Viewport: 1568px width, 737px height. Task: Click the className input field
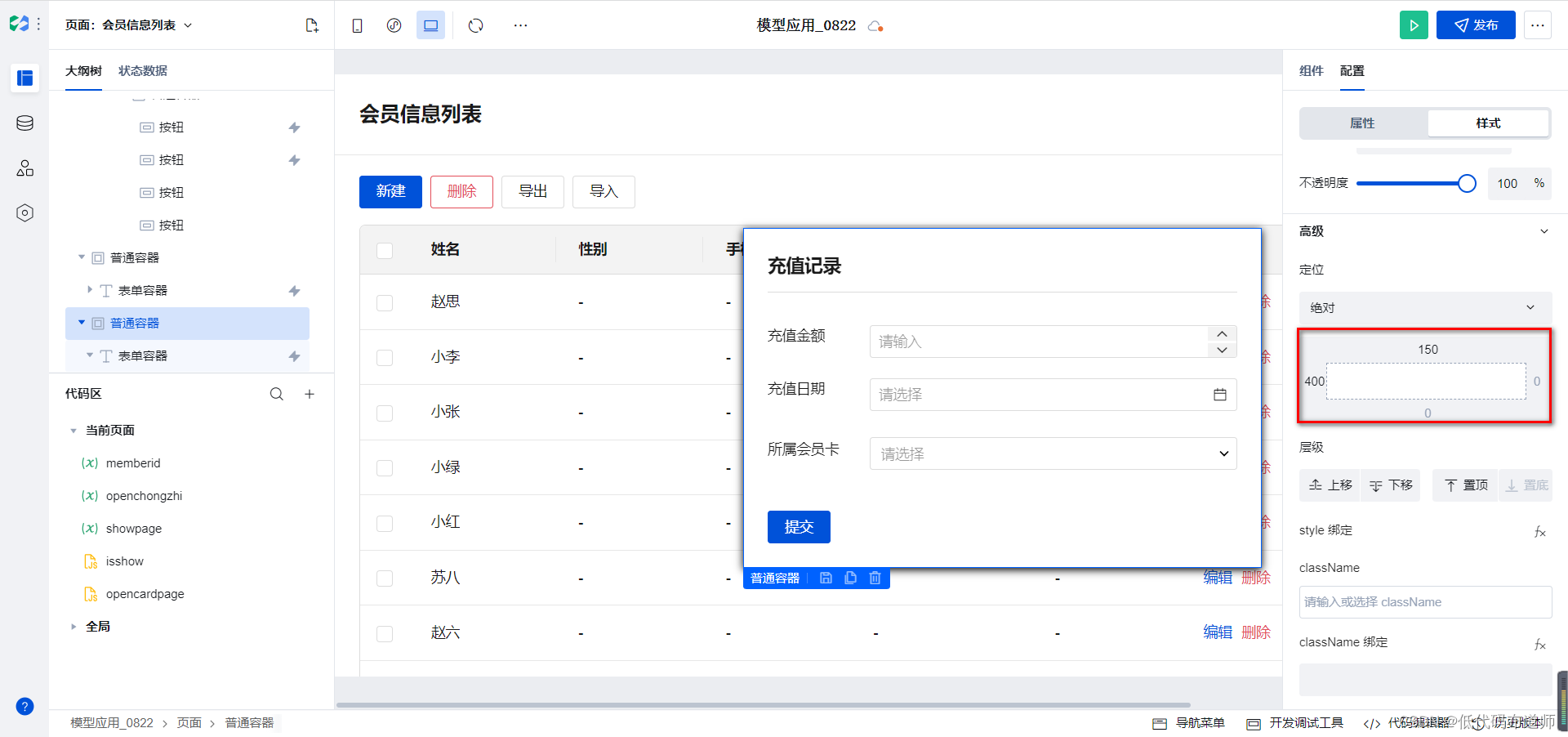coord(1425,602)
